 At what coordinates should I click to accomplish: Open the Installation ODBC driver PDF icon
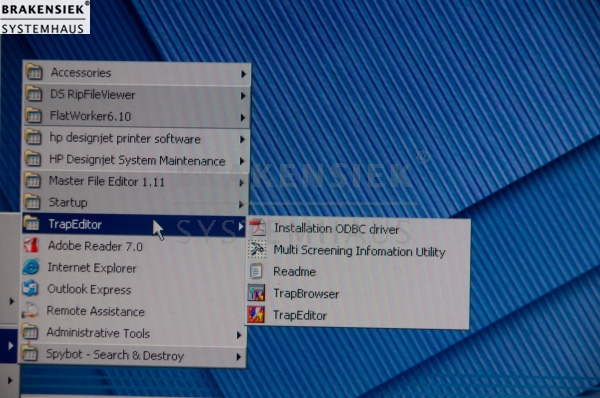(x=258, y=228)
